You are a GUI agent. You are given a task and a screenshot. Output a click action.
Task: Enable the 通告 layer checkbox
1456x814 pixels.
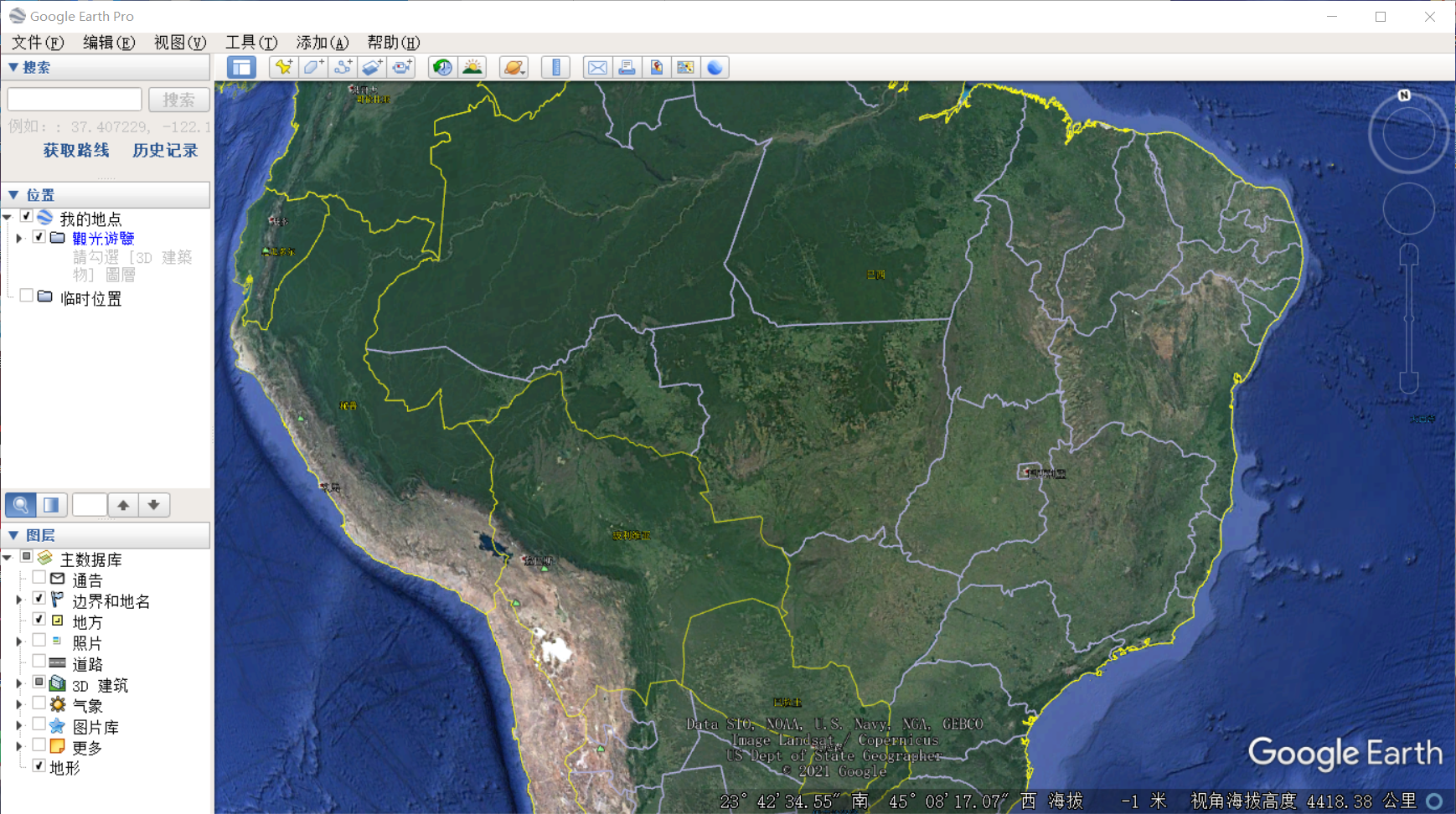coord(39,578)
